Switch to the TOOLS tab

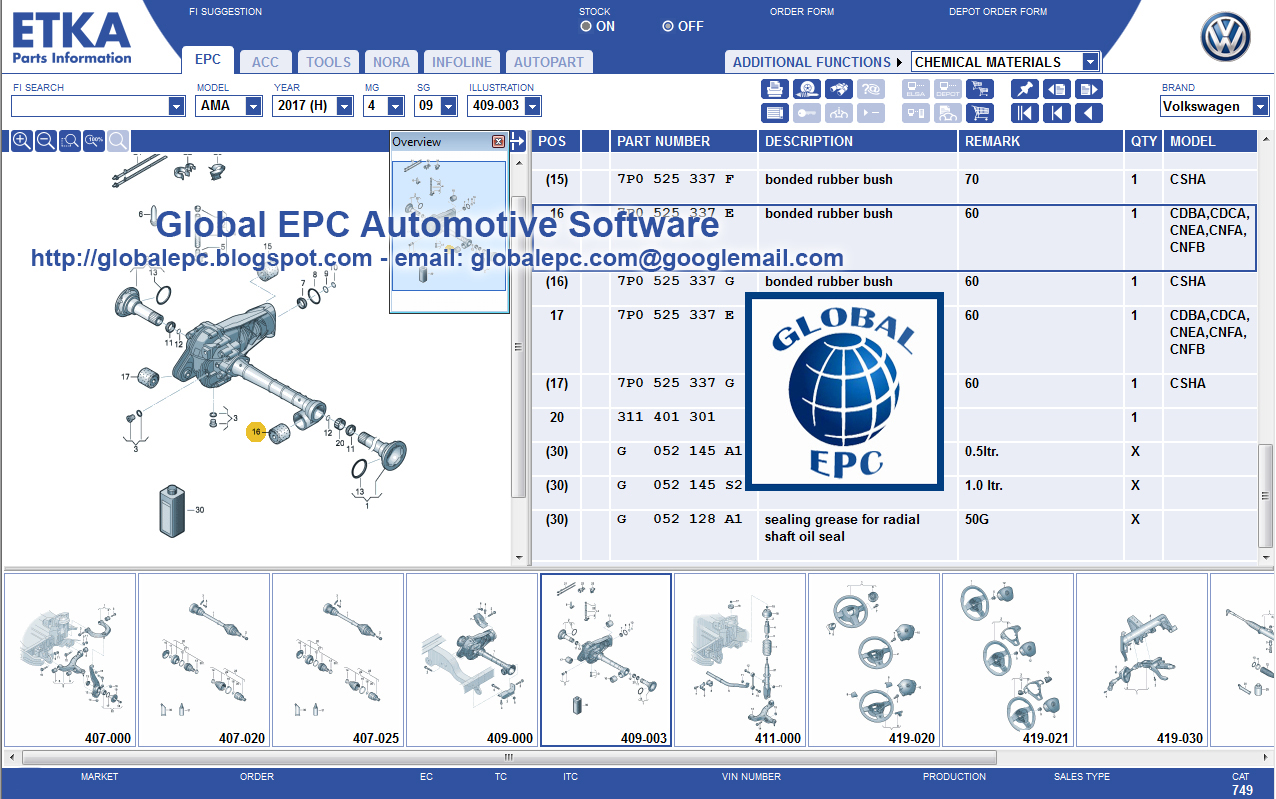pos(329,62)
